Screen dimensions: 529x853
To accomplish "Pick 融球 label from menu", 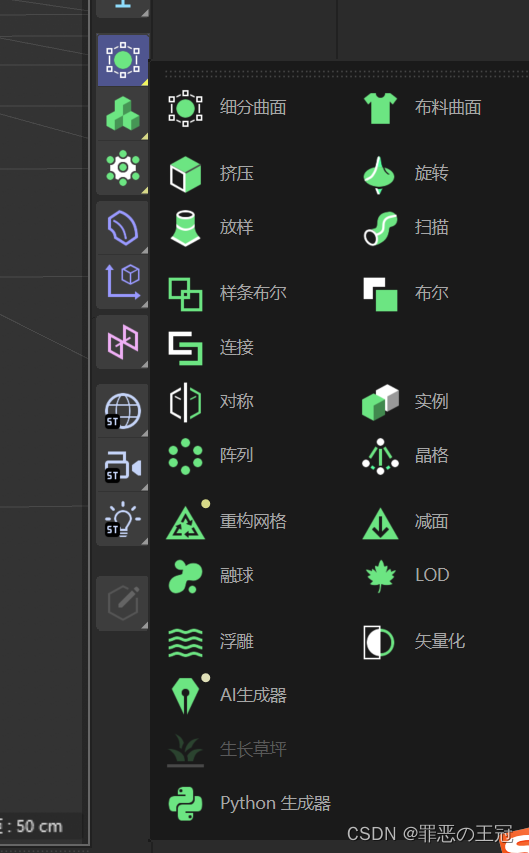I will (x=237, y=576).
